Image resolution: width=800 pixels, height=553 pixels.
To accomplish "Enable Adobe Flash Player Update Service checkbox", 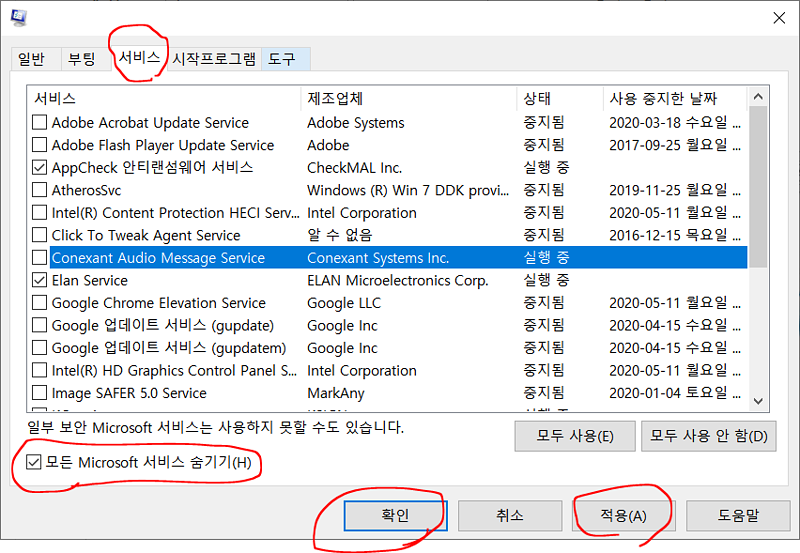I will coord(39,145).
